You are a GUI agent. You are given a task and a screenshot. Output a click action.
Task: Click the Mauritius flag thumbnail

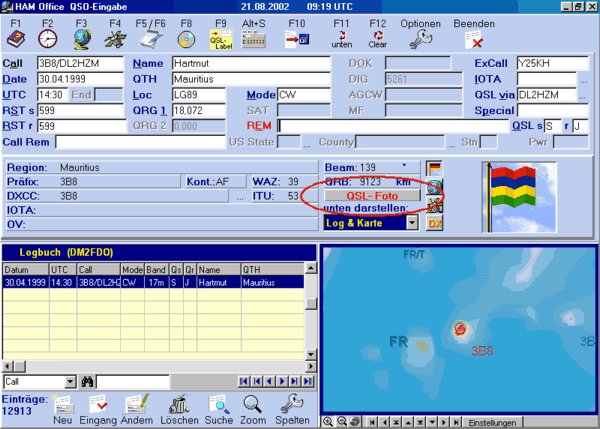[x=518, y=197]
